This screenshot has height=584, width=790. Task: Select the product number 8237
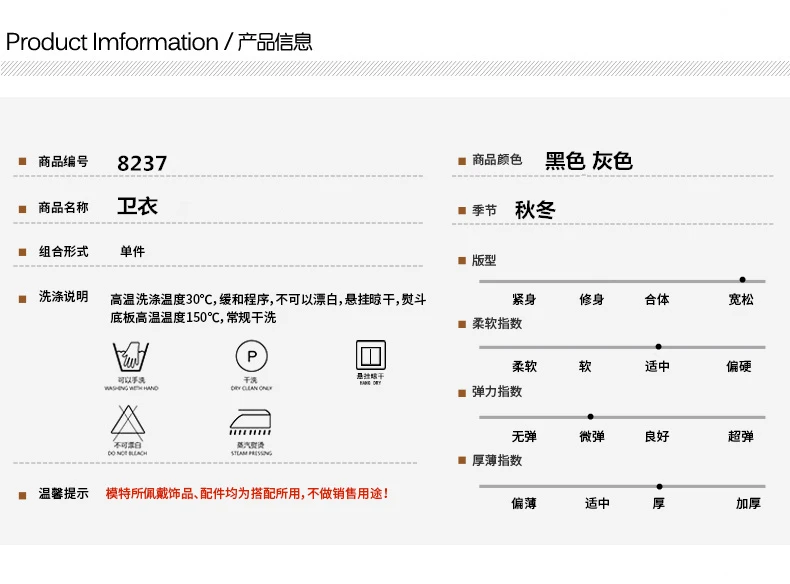(142, 163)
